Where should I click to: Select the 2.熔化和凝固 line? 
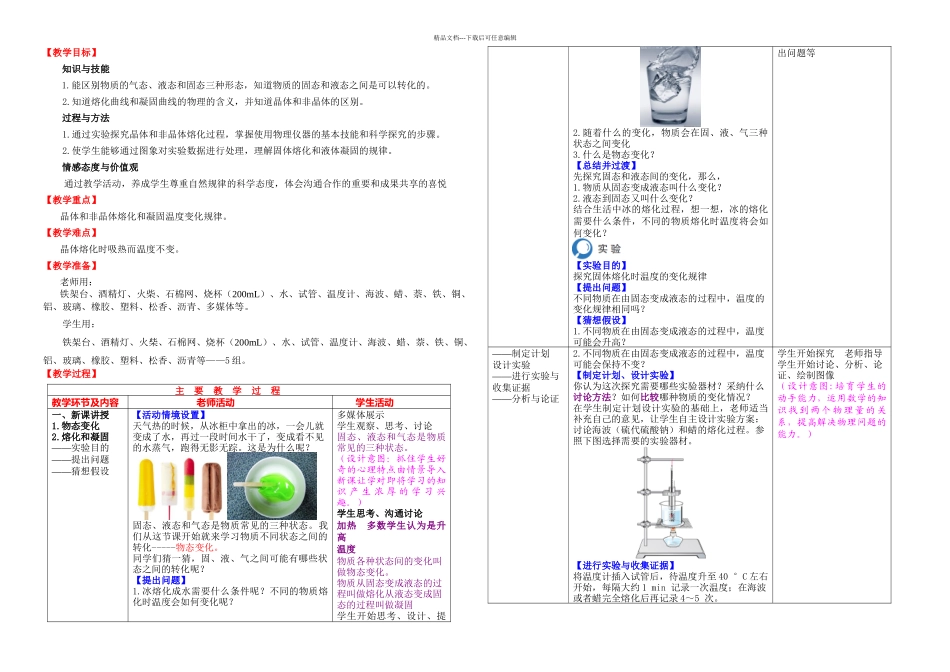pyautogui.click(x=81, y=437)
